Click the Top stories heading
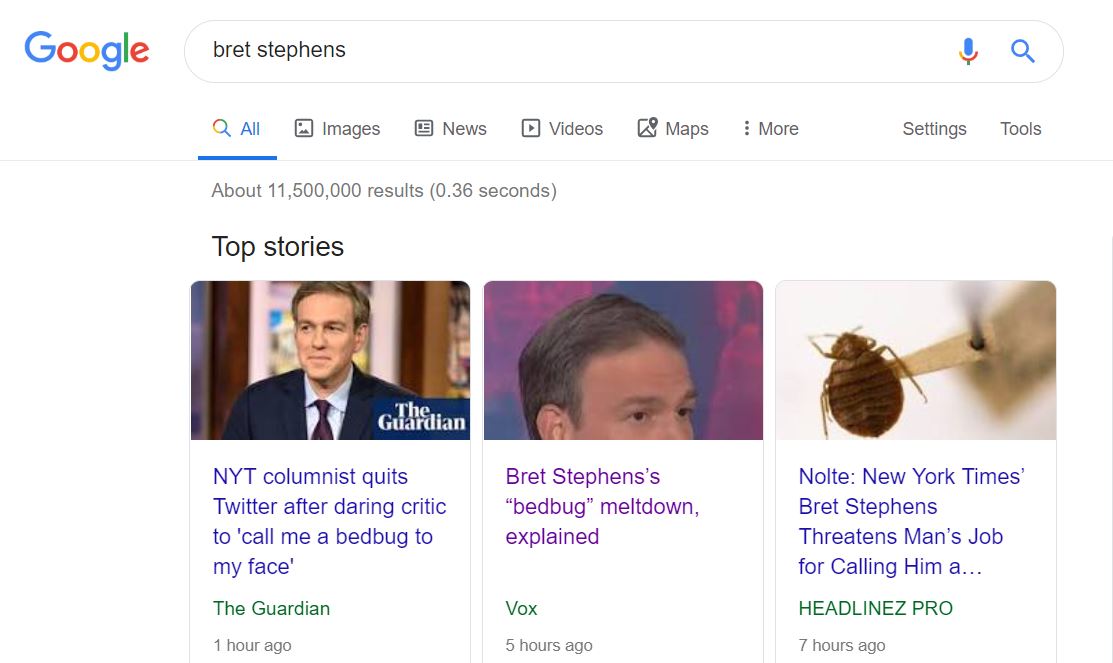The image size is (1113, 663). (x=278, y=247)
